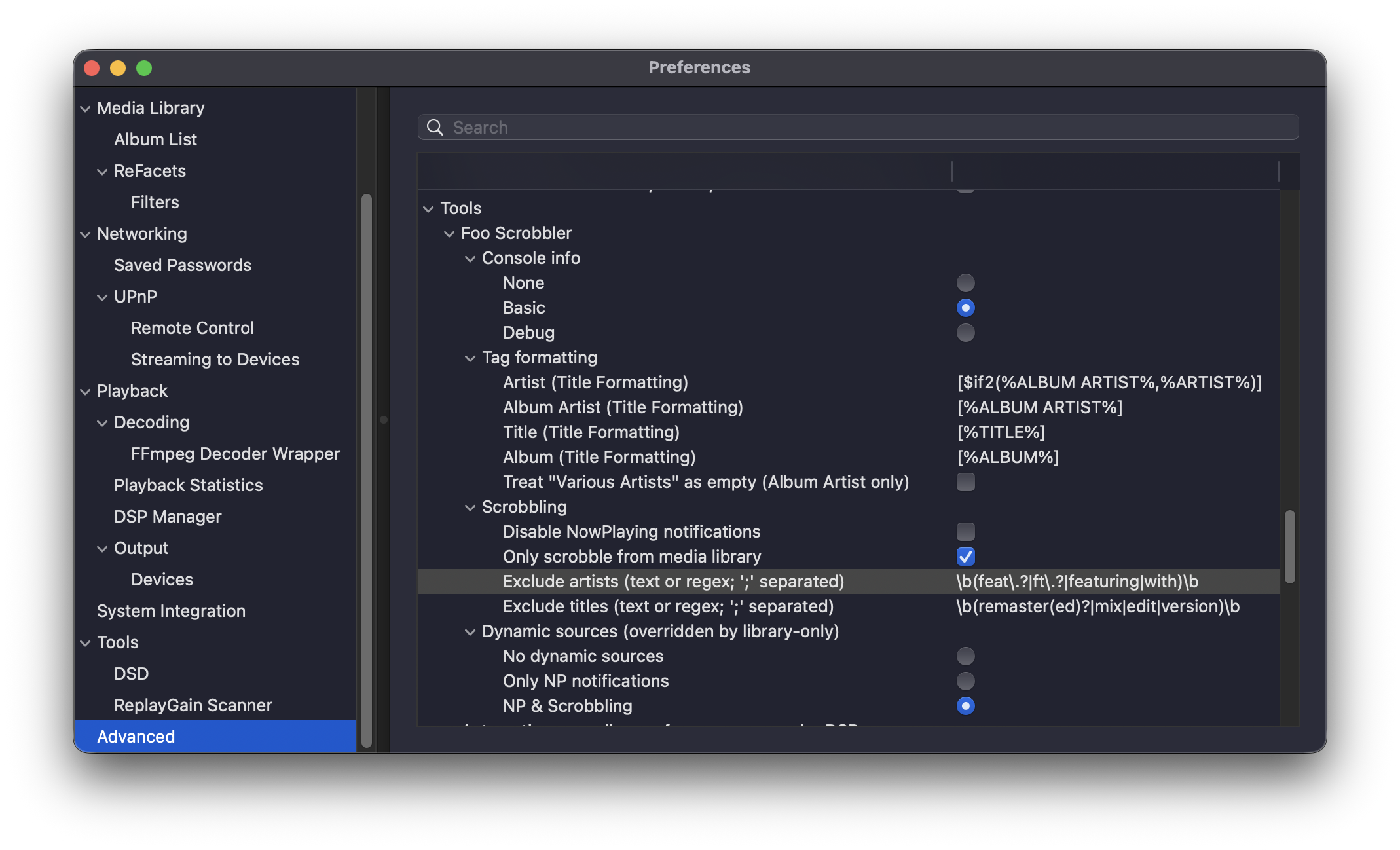
Task: Open ReplayGain Scanner settings
Action: pyautogui.click(x=193, y=705)
